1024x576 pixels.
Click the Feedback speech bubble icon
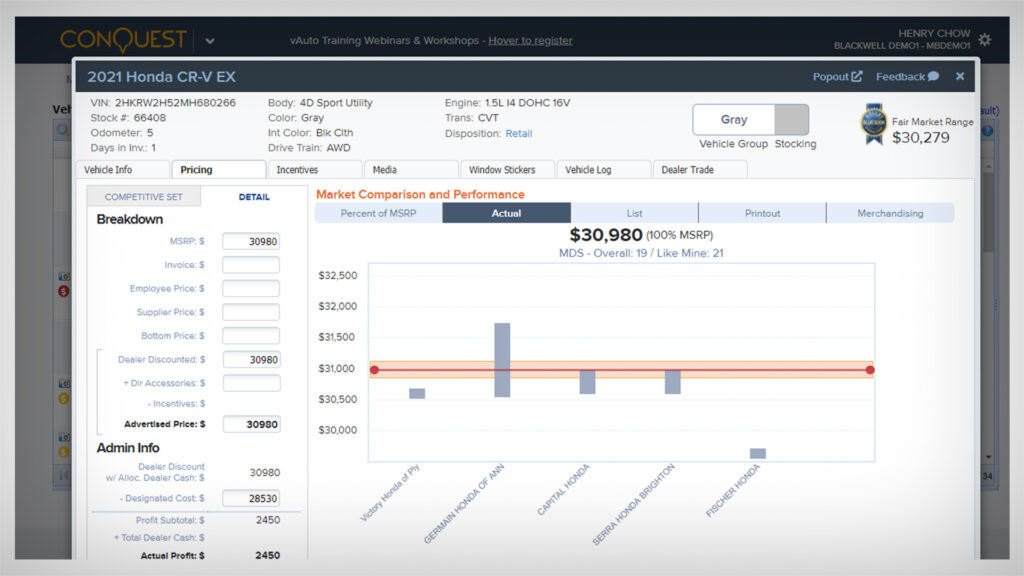coord(933,76)
